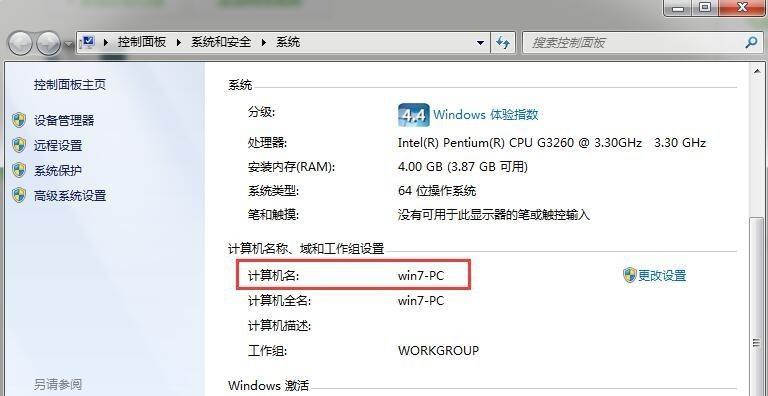The height and width of the screenshot is (396, 768).
Task: Click shield icon beside 高级系统设置
Action: 19,195
